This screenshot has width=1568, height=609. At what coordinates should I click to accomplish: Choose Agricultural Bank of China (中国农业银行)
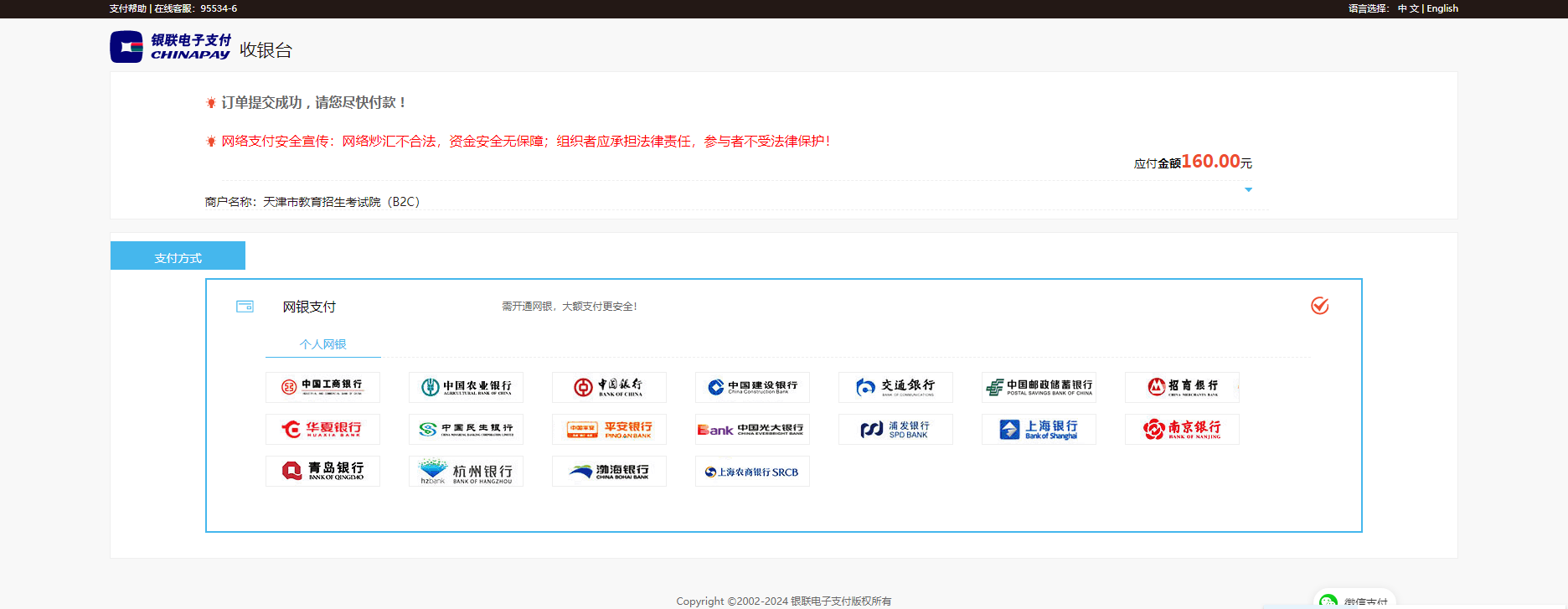pos(466,387)
